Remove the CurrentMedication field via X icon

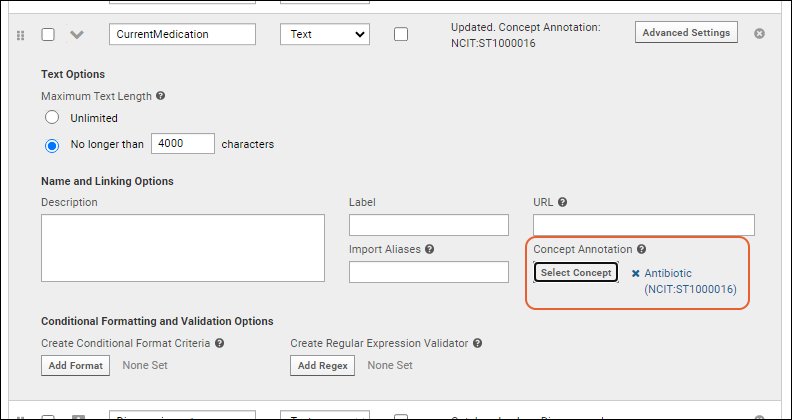(x=759, y=33)
